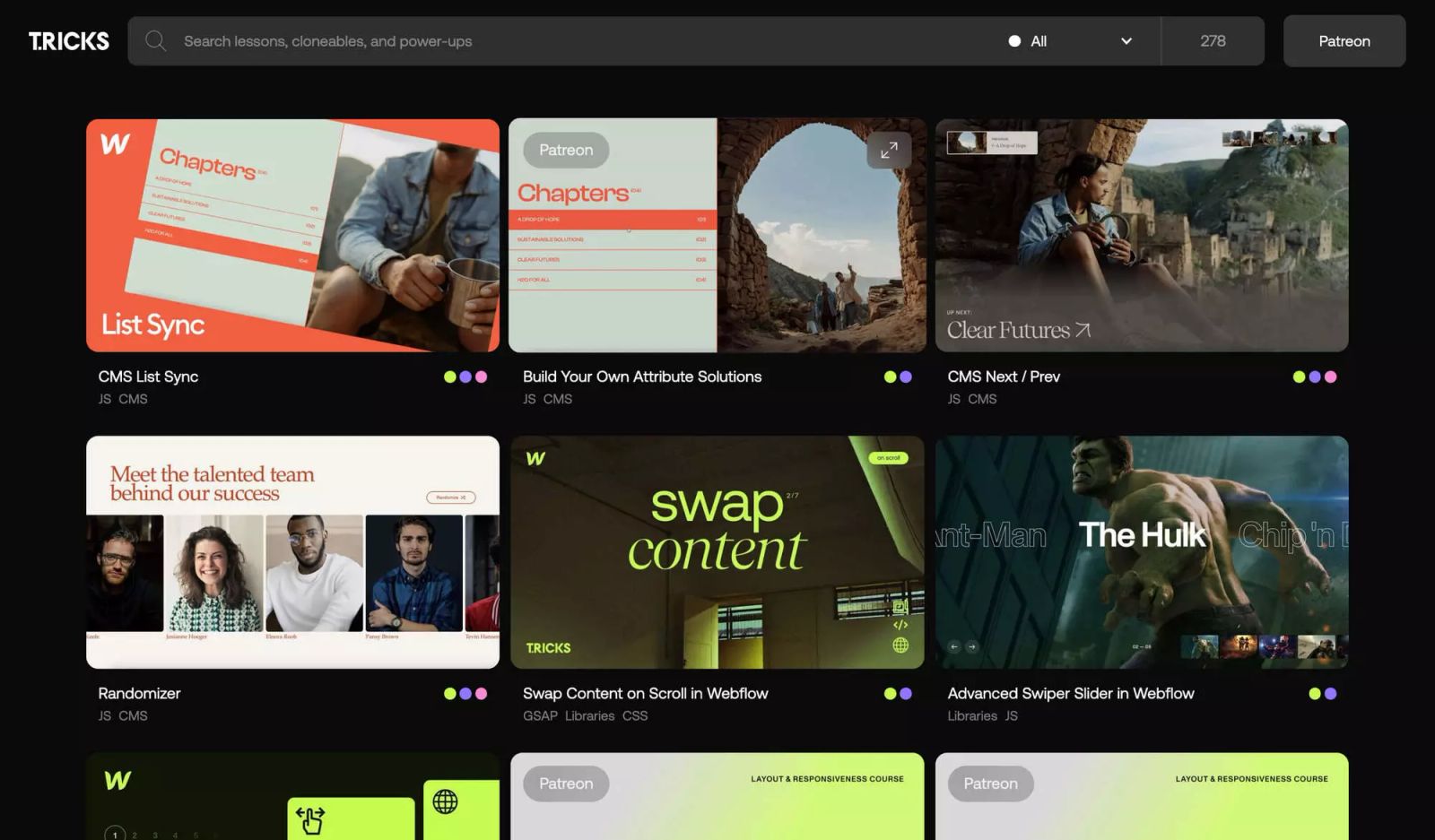Click the Patreon badge on the bottom-center card
1435x840 pixels.
pyautogui.click(x=566, y=784)
